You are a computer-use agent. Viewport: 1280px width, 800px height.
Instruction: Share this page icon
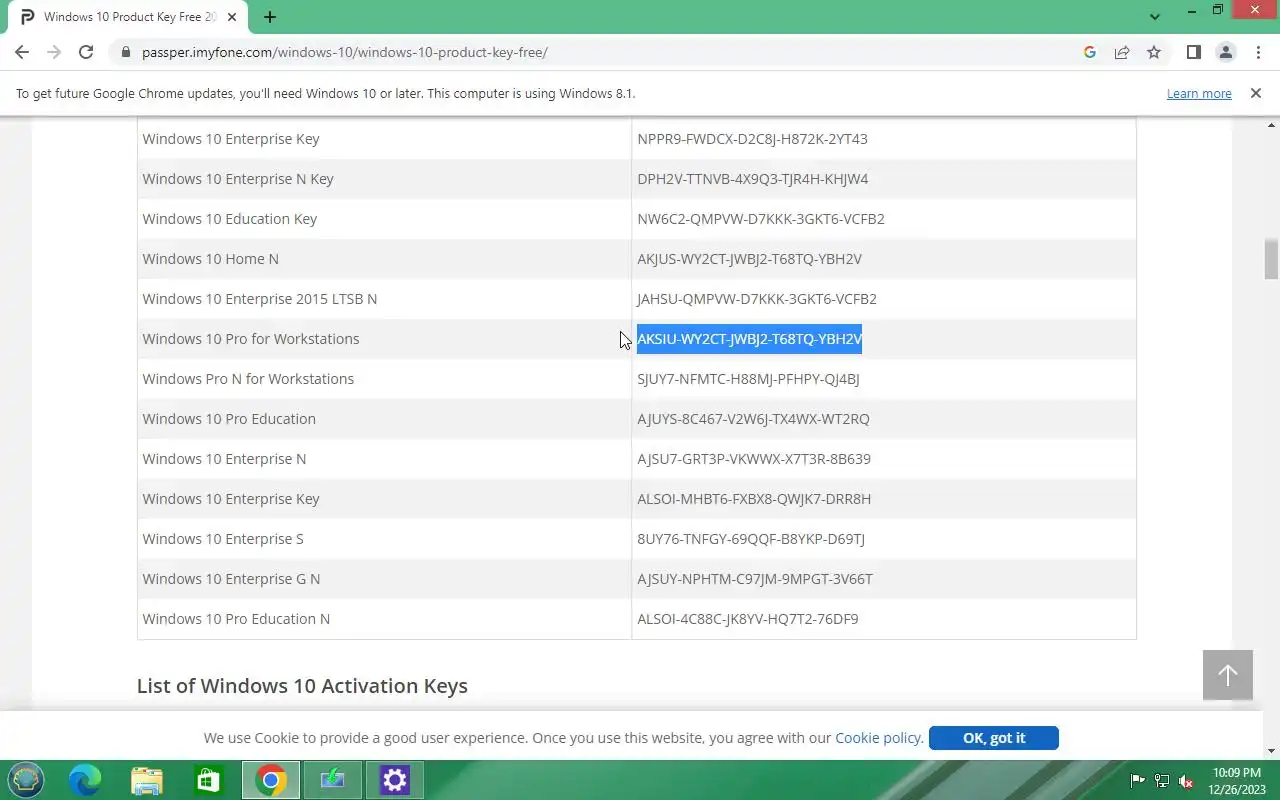(1122, 52)
